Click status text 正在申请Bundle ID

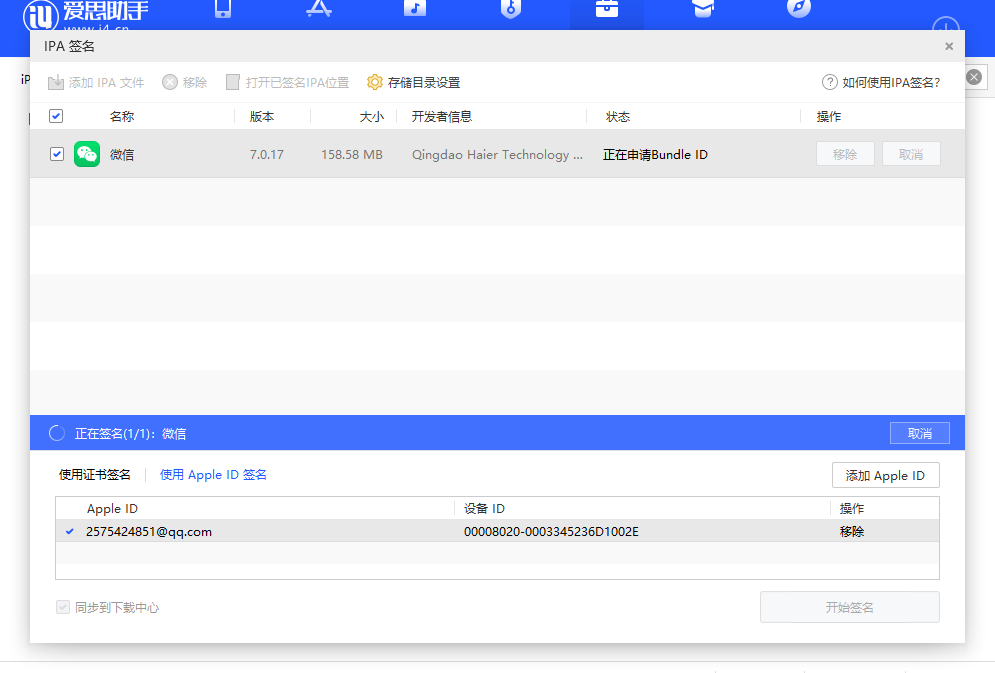point(655,155)
